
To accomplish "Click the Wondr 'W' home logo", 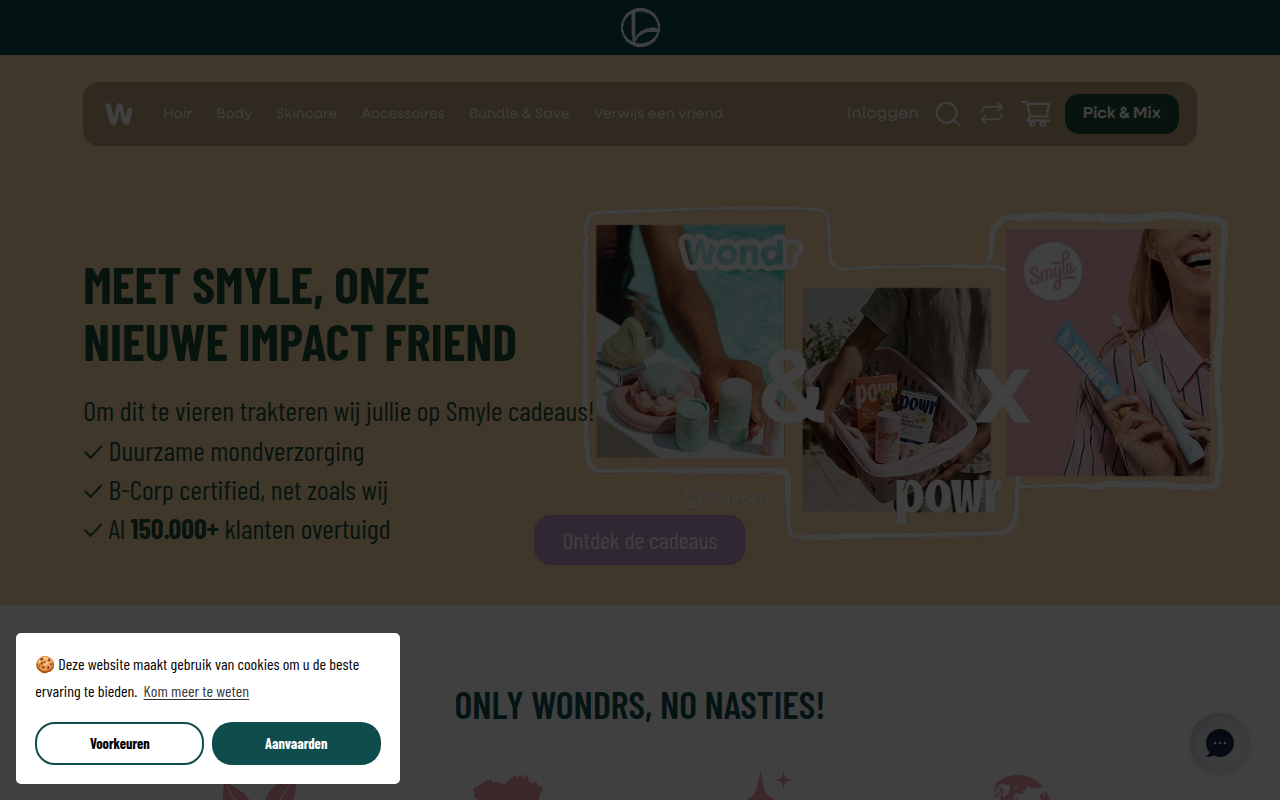I will (x=119, y=114).
